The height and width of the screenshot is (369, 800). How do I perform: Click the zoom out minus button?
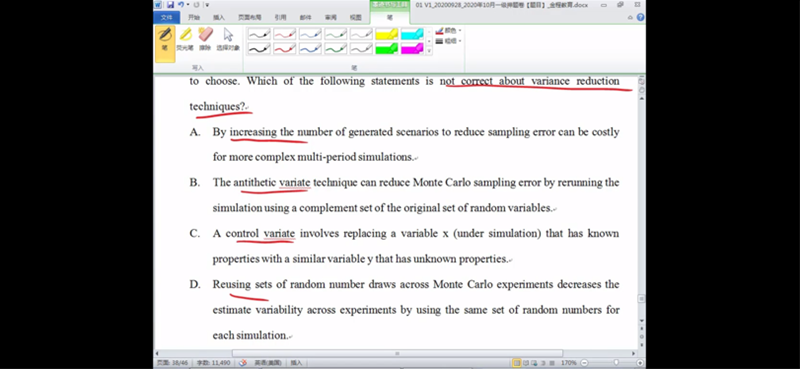pos(585,363)
